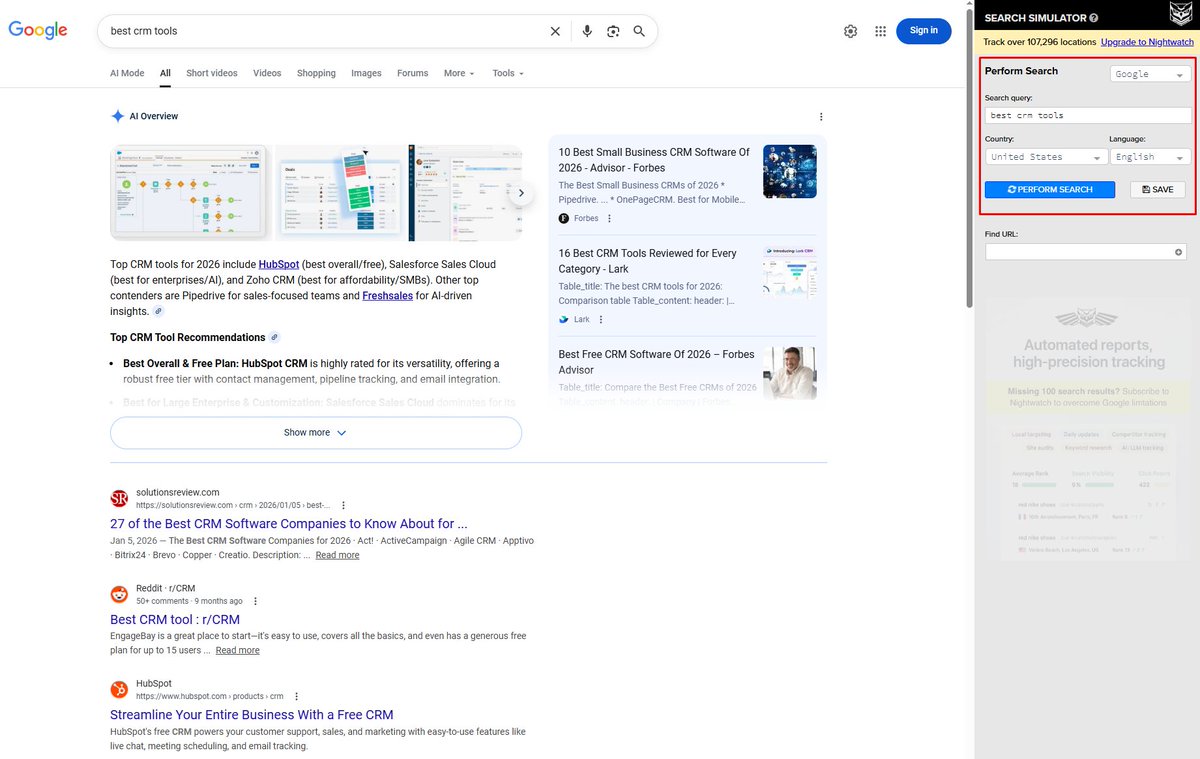Image resolution: width=1200 pixels, height=759 pixels.
Task: Switch to Videos tab
Action: tap(267, 73)
